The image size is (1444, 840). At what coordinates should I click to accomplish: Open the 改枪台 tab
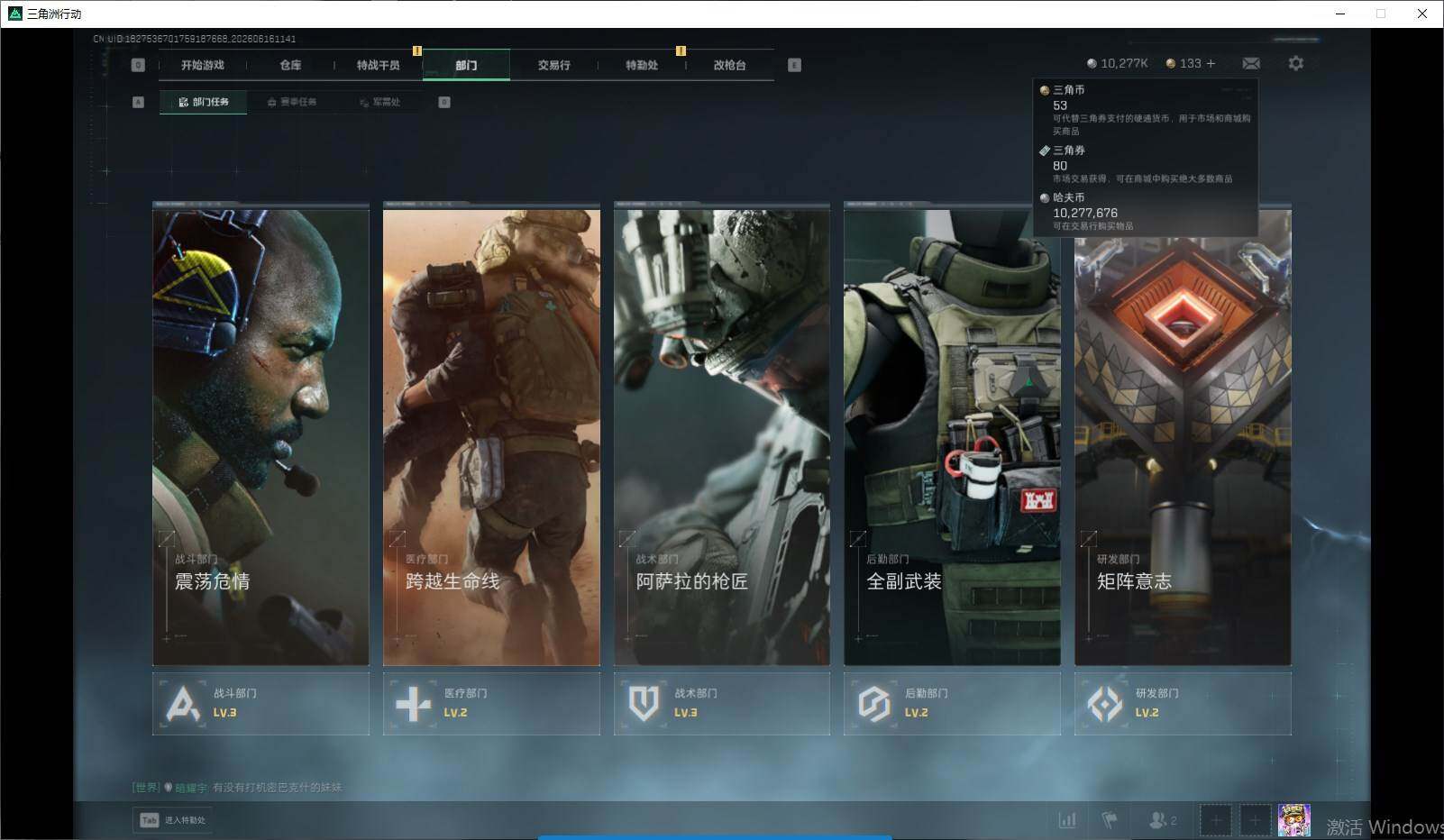click(729, 65)
